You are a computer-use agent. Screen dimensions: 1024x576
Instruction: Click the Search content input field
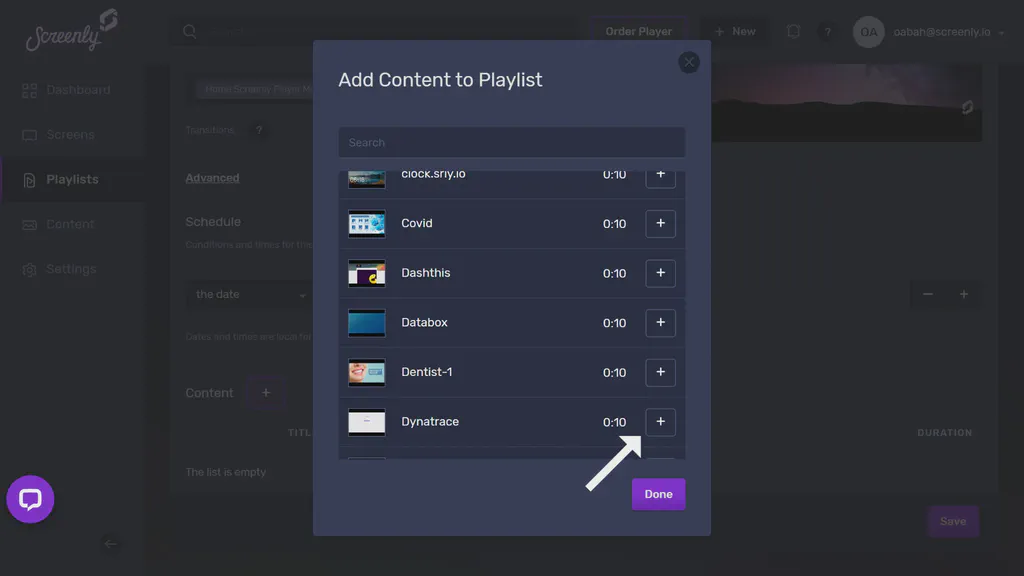pos(511,142)
